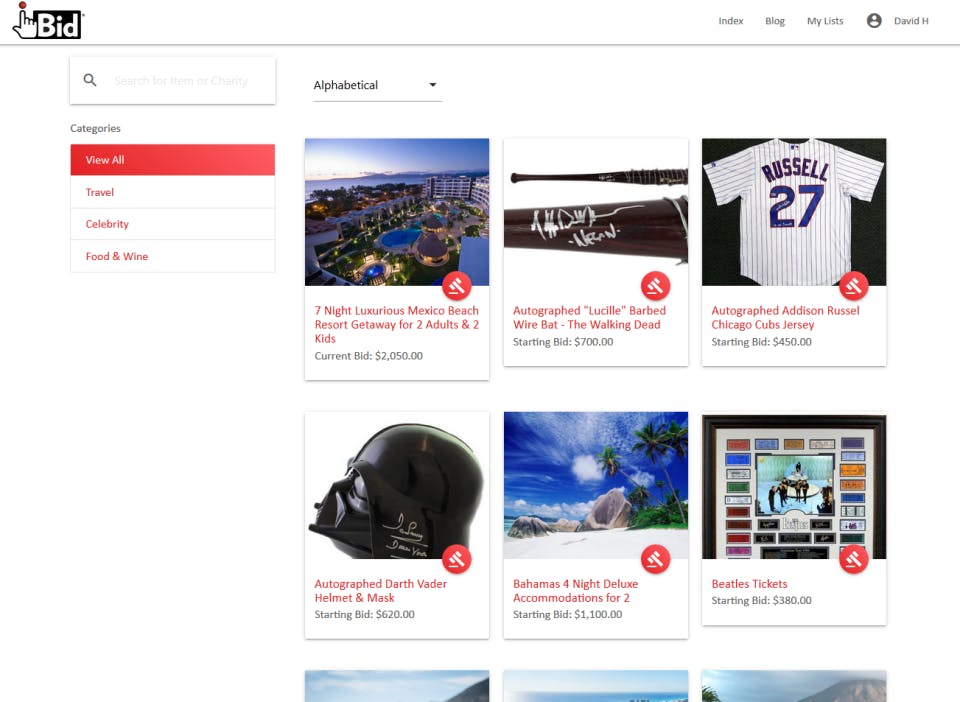Click Starting Bid: $700.00 text
The image size is (960, 702).
click(x=563, y=342)
